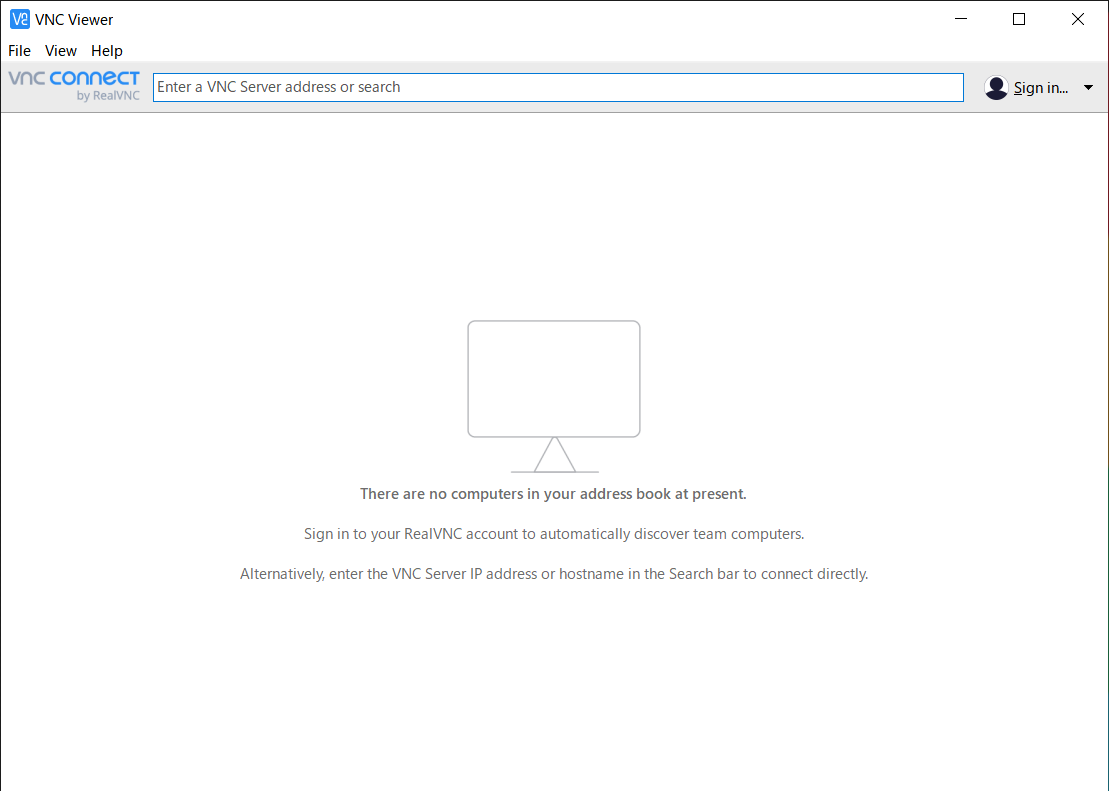Click the "no computers in your address book" text

(x=553, y=494)
